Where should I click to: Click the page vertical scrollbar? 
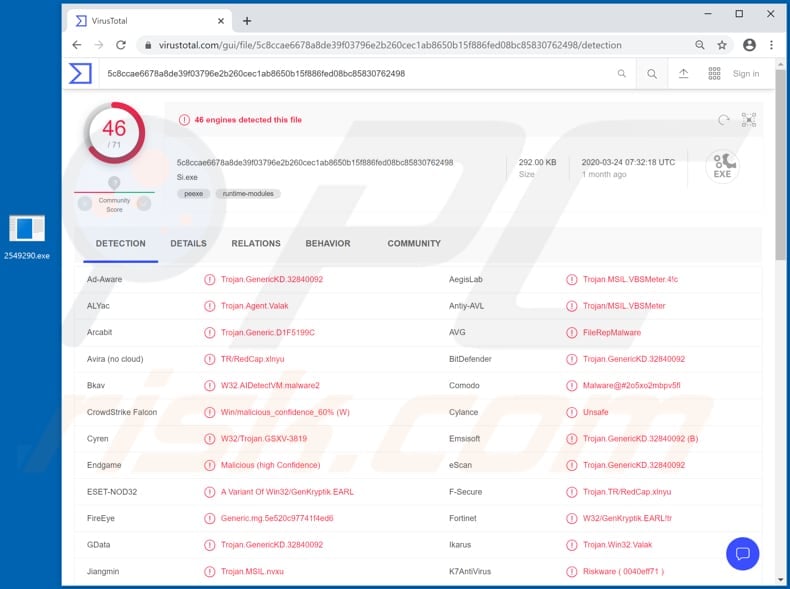pos(780,165)
